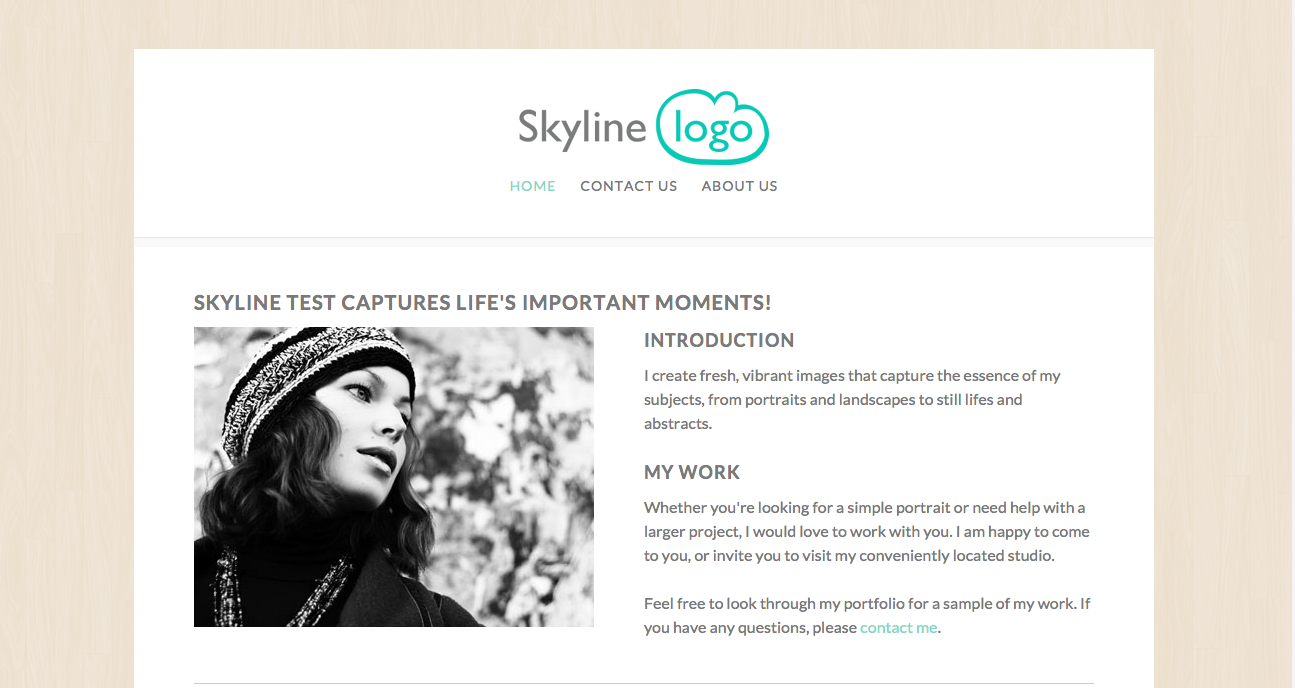Follow the teal contact me link

(x=899, y=628)
